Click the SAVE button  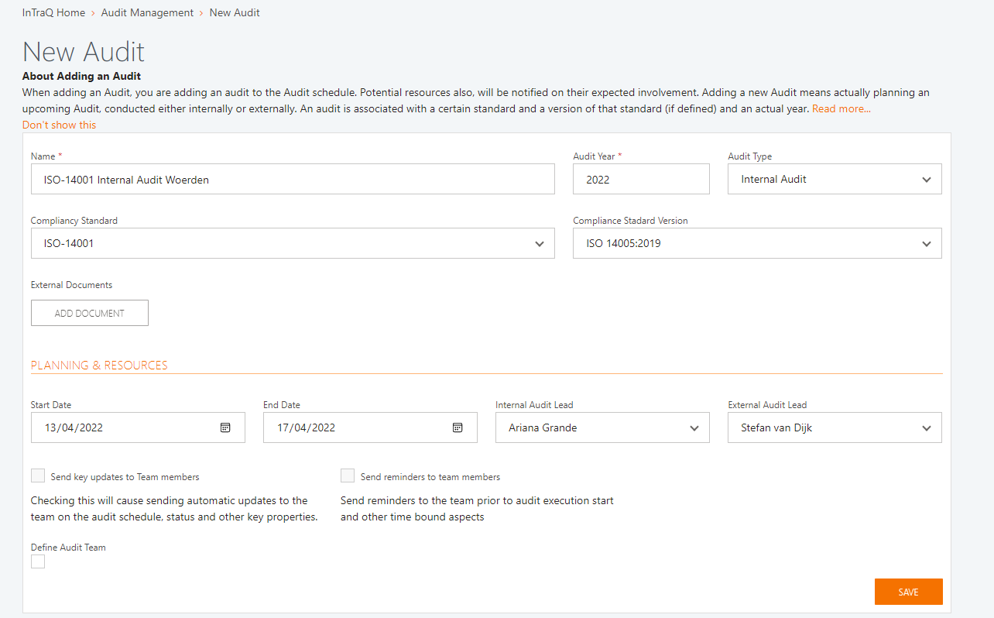(x=908, y=592)
